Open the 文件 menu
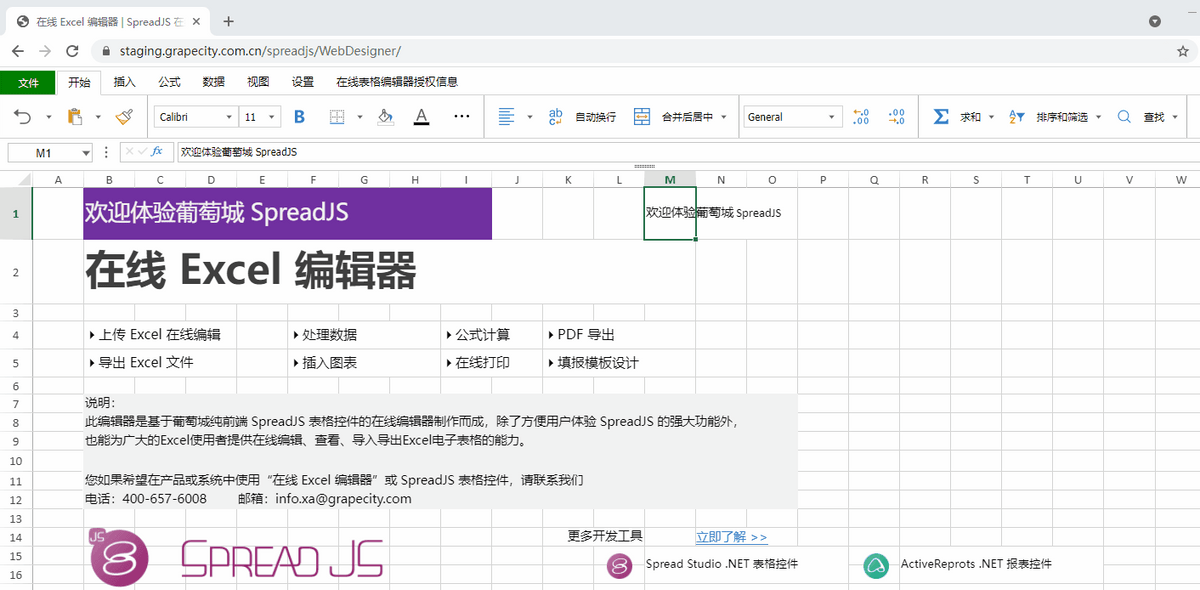The width and height of the screenshot is (1200, 590). click(x=29, y=82)
